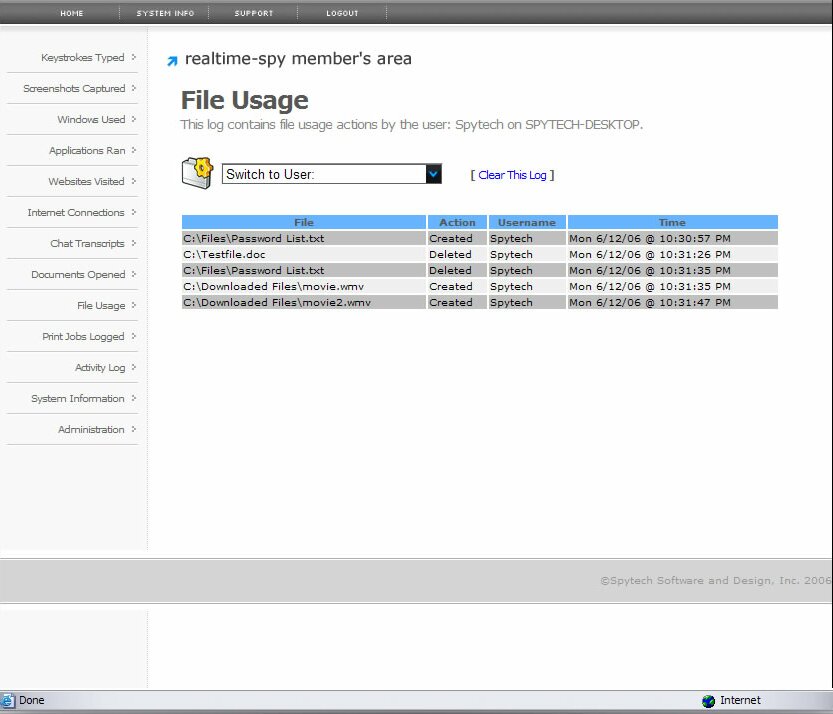Screen dimensions: 833x714
Task: Click the Internet globe icon in status bar
Action: coord(708,701)
